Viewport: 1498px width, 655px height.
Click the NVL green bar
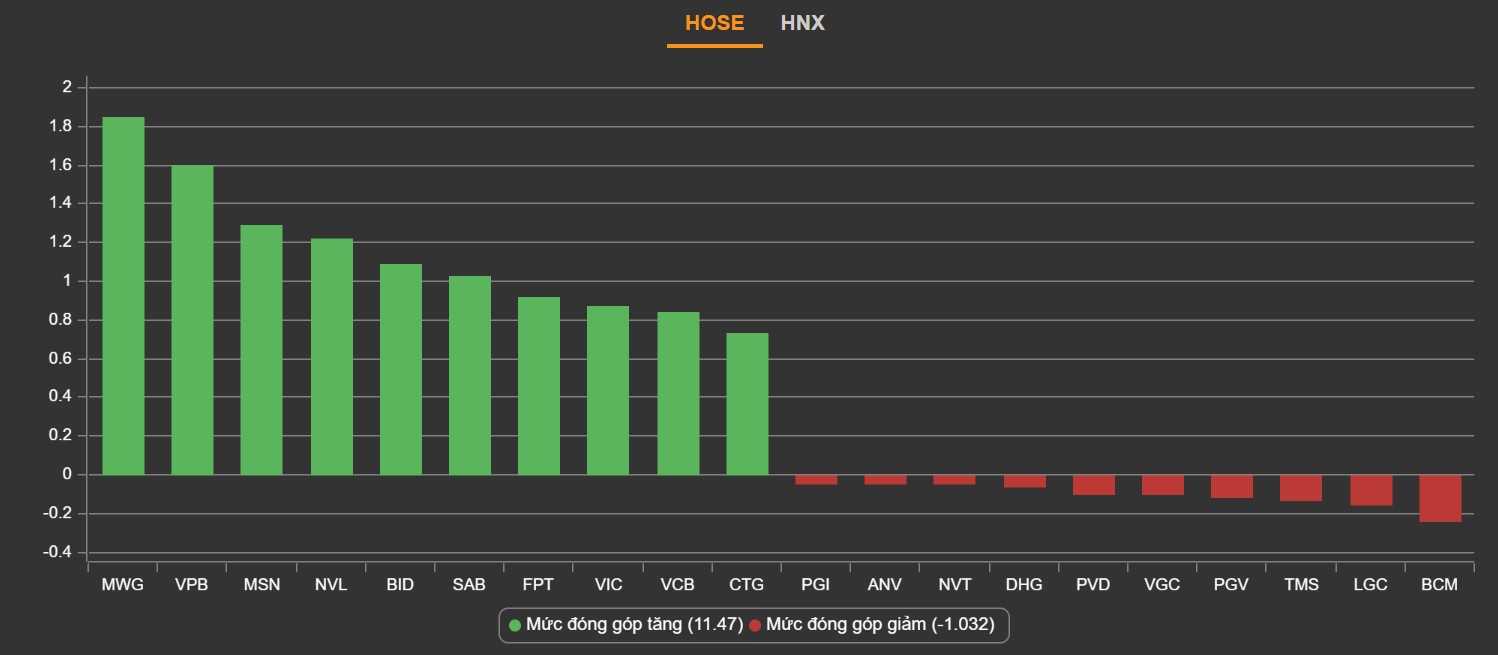(331, 357)
